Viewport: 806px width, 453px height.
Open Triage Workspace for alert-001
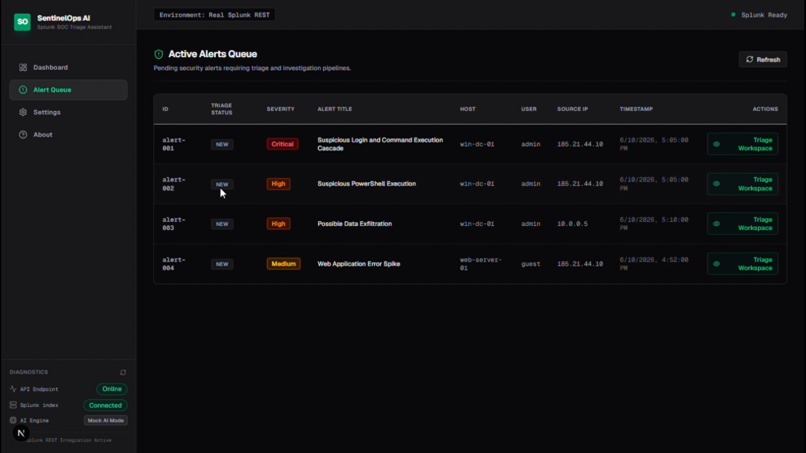(x=742, y=144)
